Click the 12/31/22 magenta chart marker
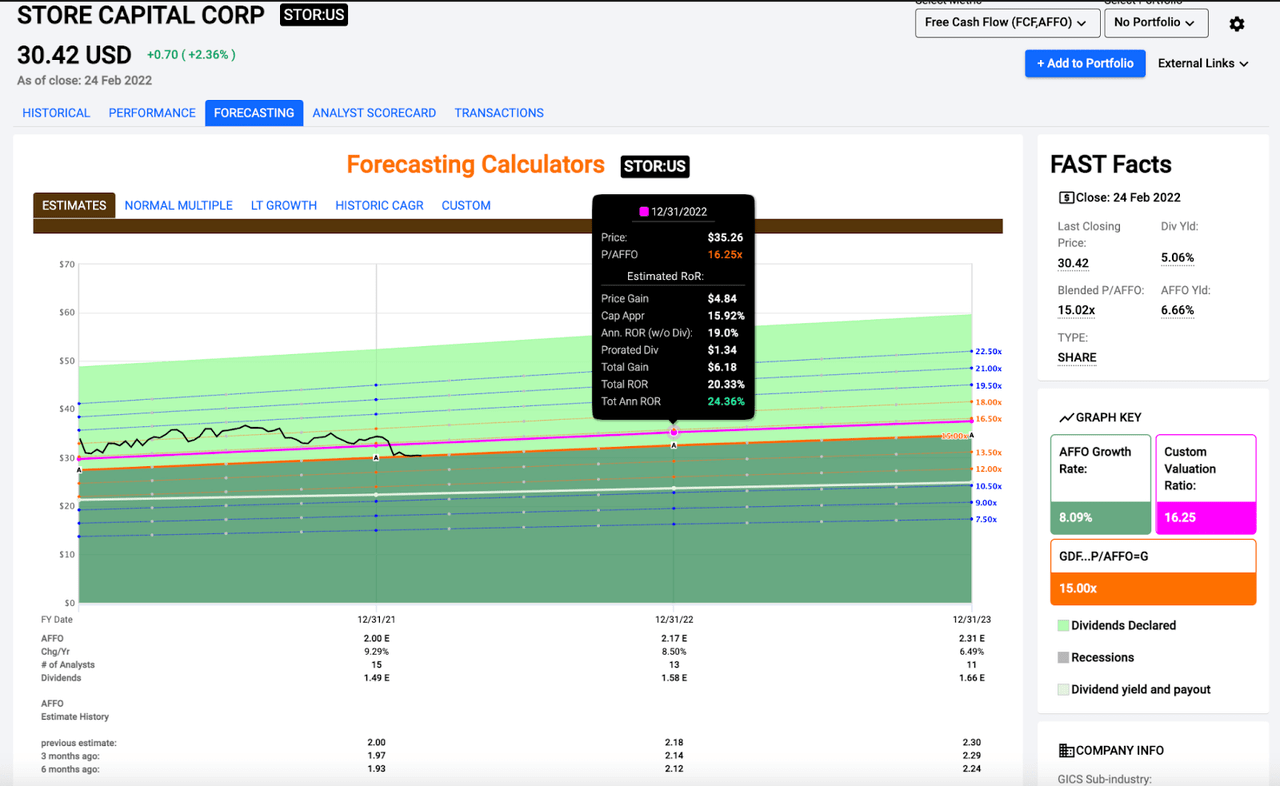This screenshot has height=786, width=1280. 674,432
